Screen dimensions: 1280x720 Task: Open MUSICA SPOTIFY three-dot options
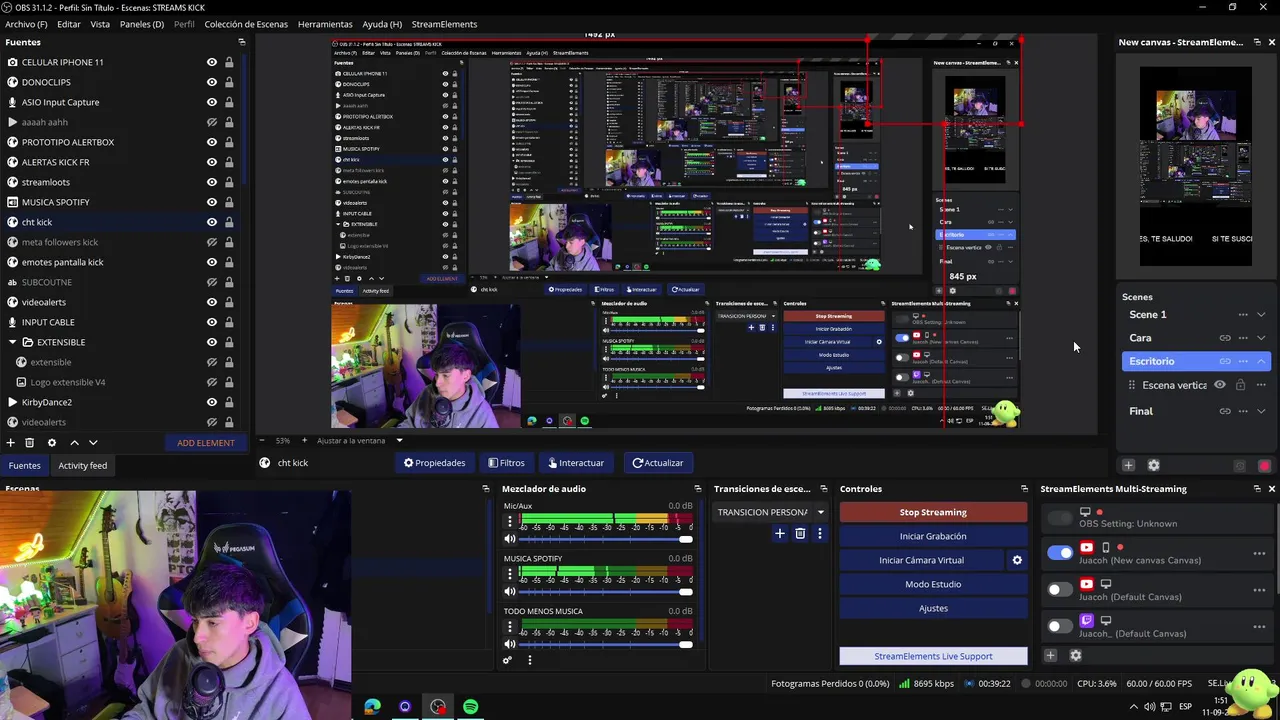510,574
